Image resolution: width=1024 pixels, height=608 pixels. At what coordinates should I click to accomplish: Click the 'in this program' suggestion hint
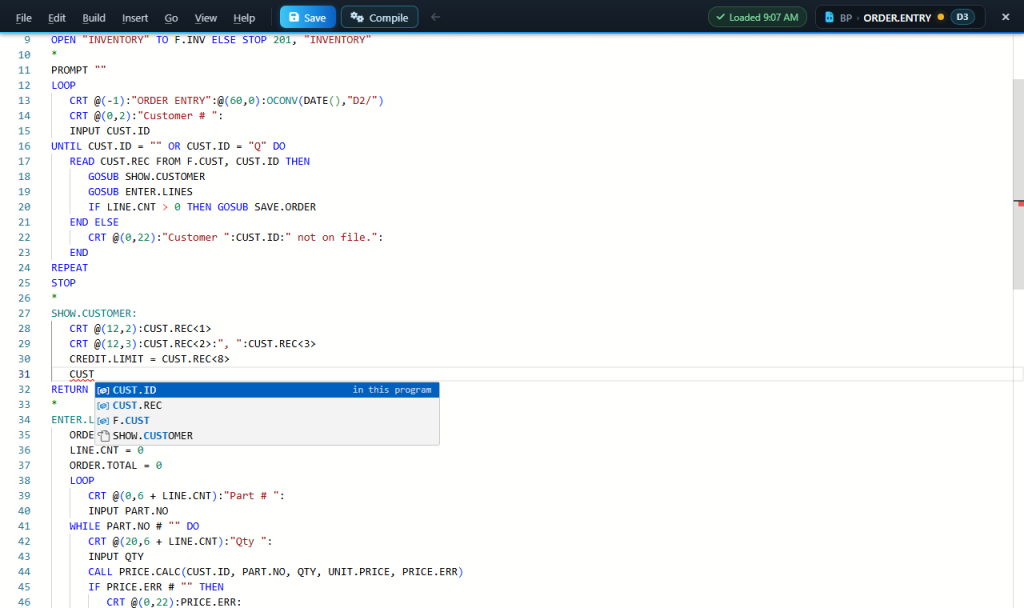point(392,389)
